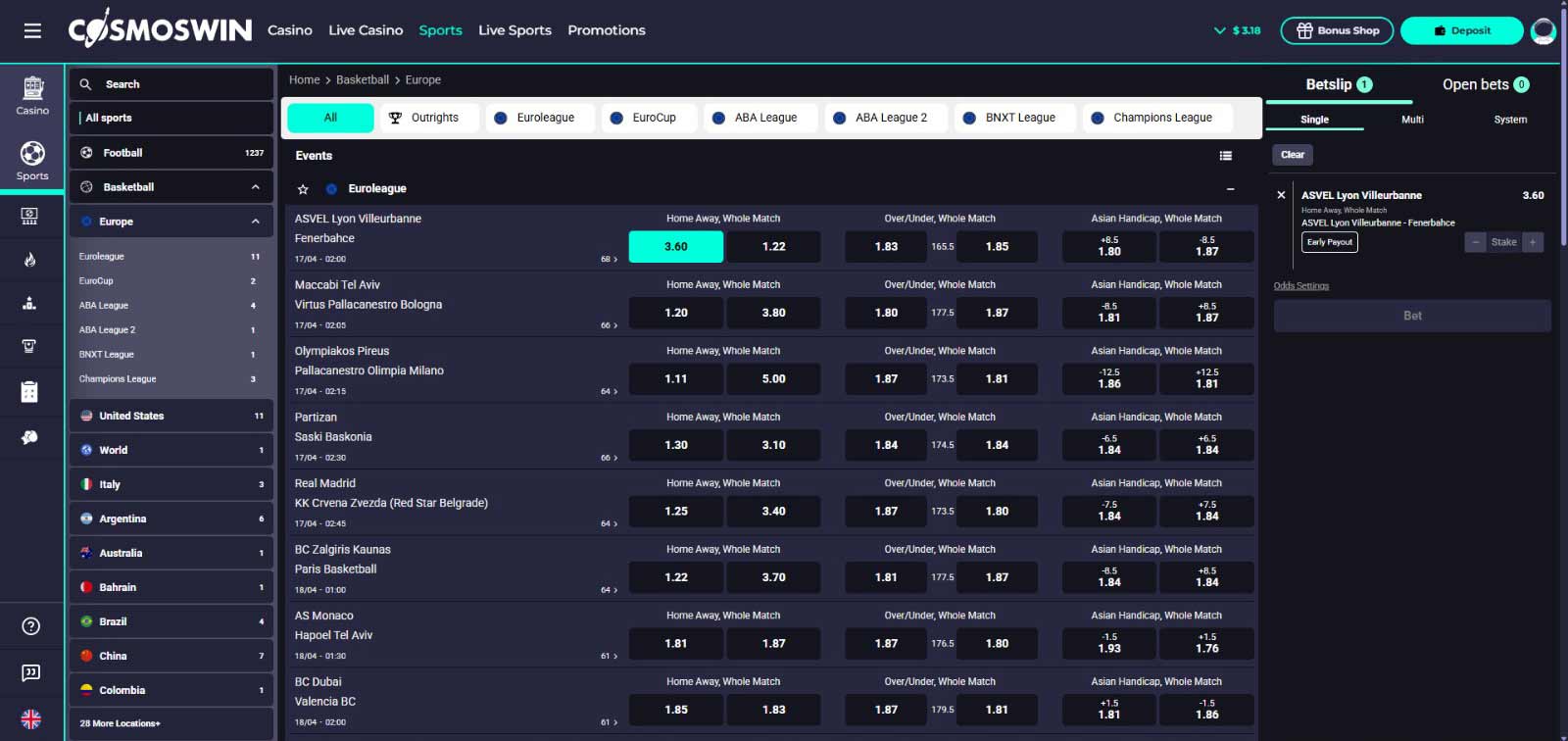Open the Open bets tab
Image resolution: width=1568 pixels, height=741 pixels.
pyautogui.click(x=1486, y=84)
